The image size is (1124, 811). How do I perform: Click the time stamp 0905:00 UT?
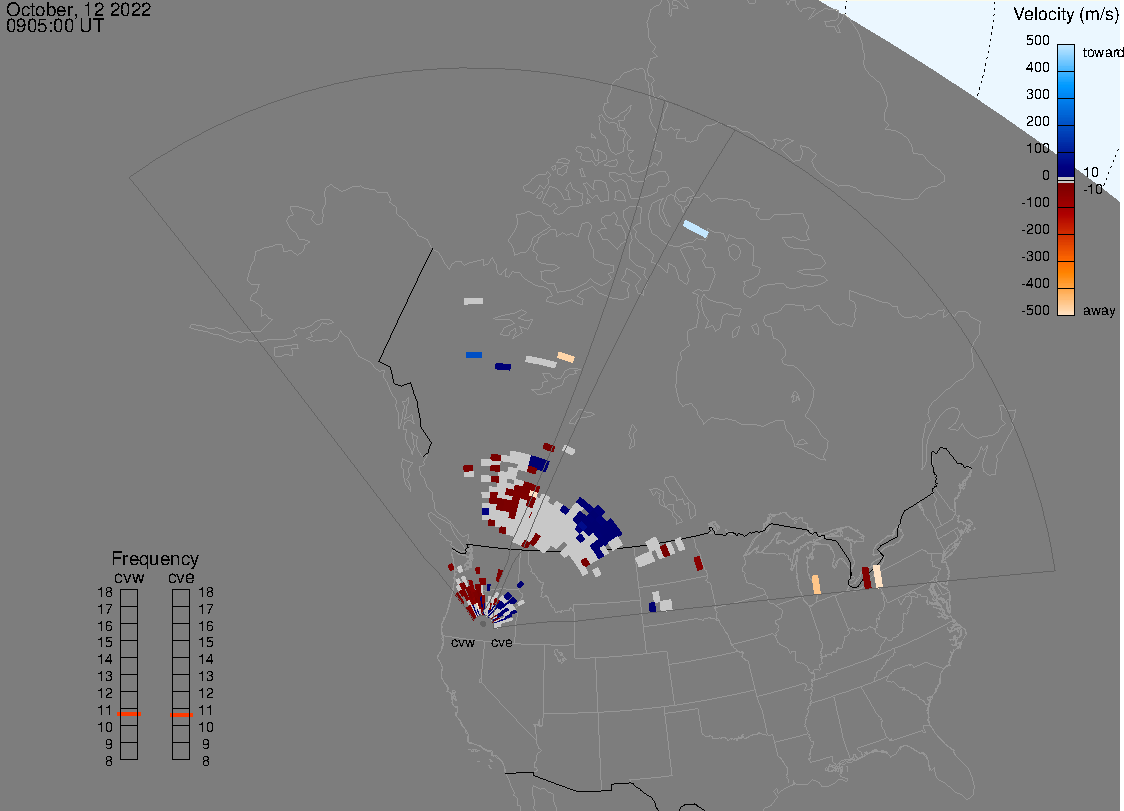tap(55, 26)
